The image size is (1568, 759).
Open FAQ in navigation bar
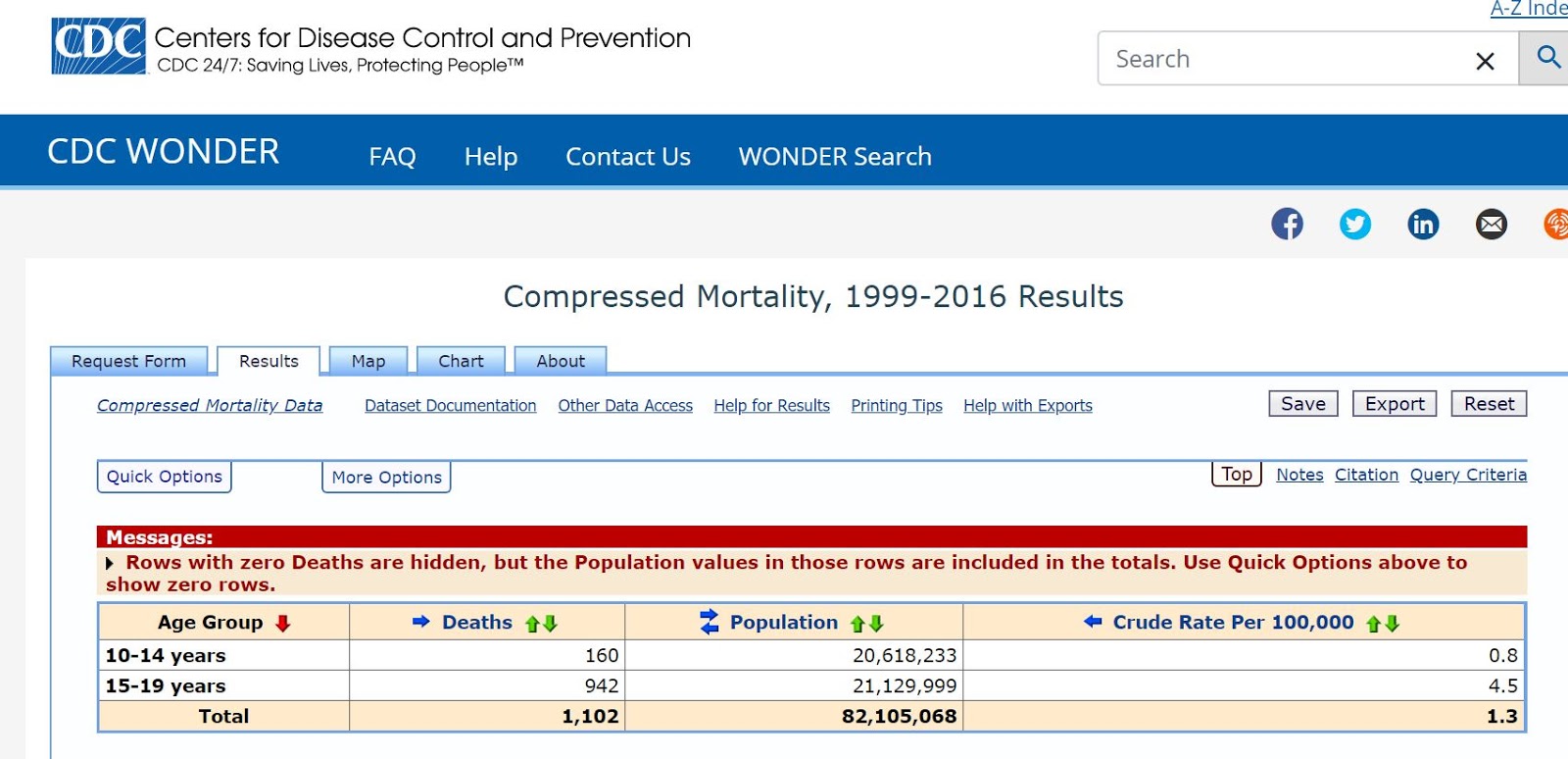pyautogui.click(x=392, y=157)
